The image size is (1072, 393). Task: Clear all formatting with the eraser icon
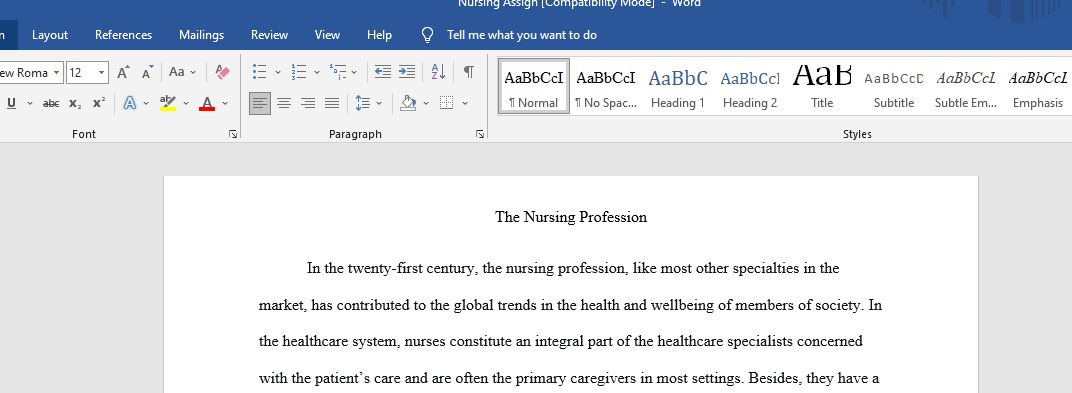(222, 72)
